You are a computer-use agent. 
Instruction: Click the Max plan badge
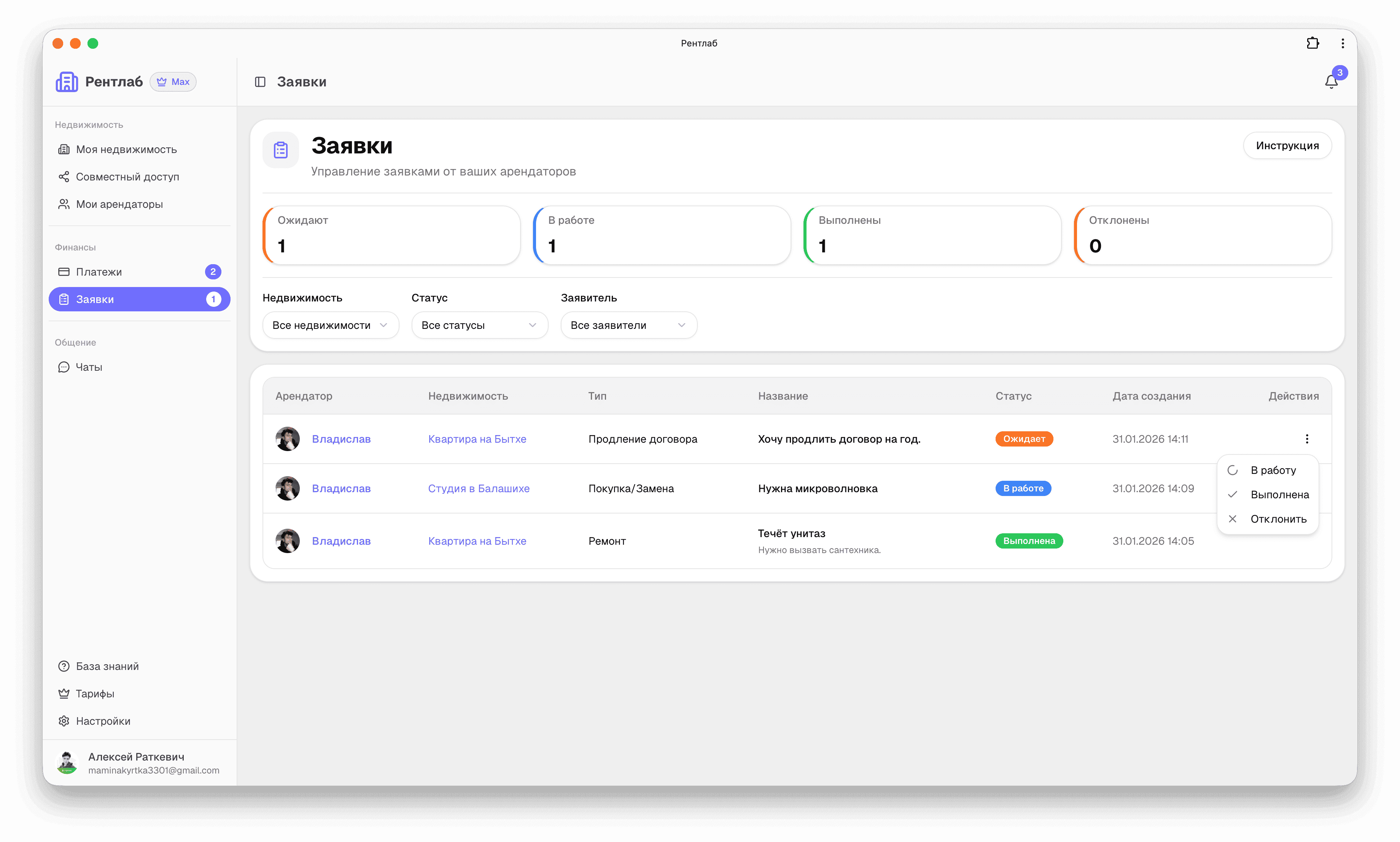click(173, 82)
